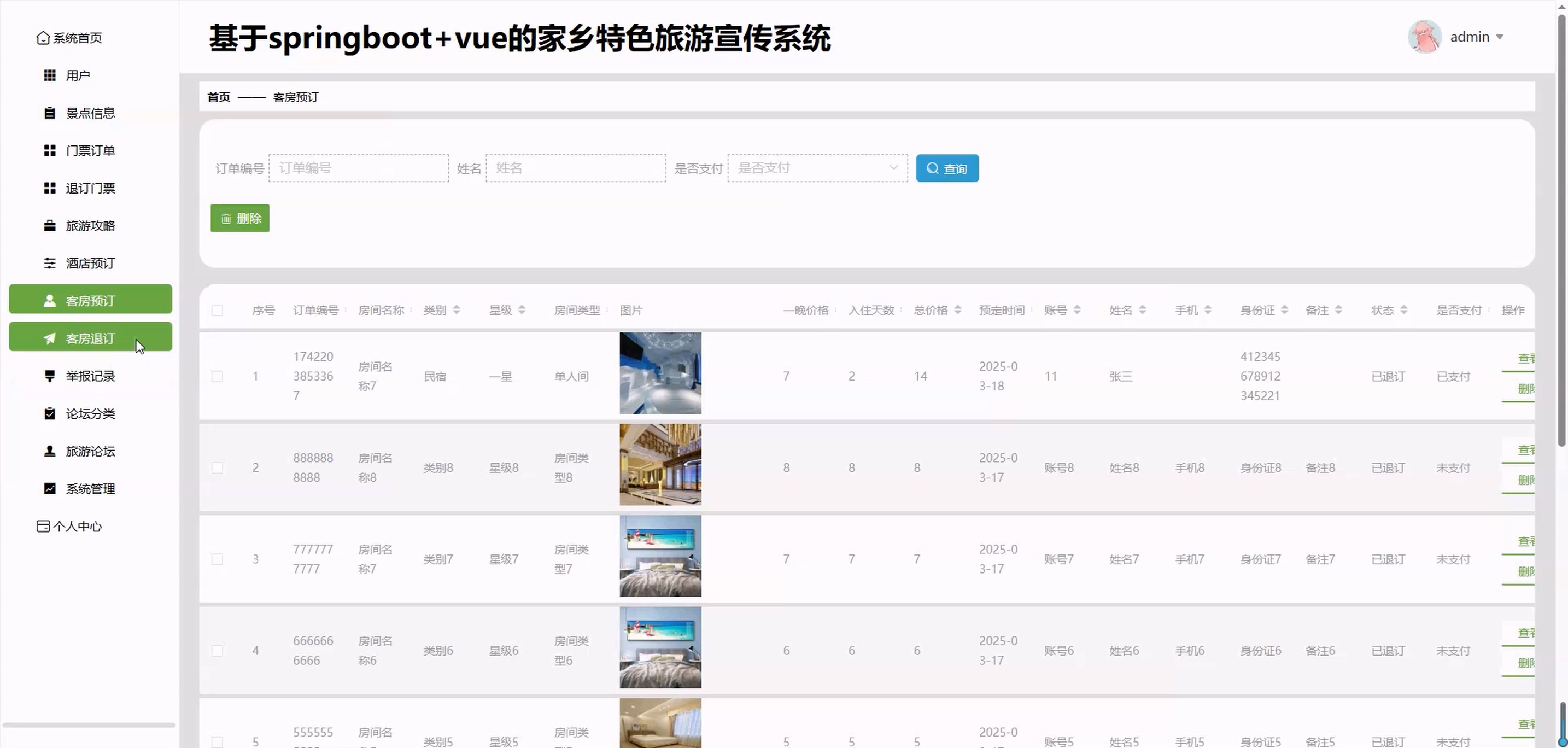1568x748 pixels.
Task: Click the 订单编号 input field
Action: pos(359,168)
